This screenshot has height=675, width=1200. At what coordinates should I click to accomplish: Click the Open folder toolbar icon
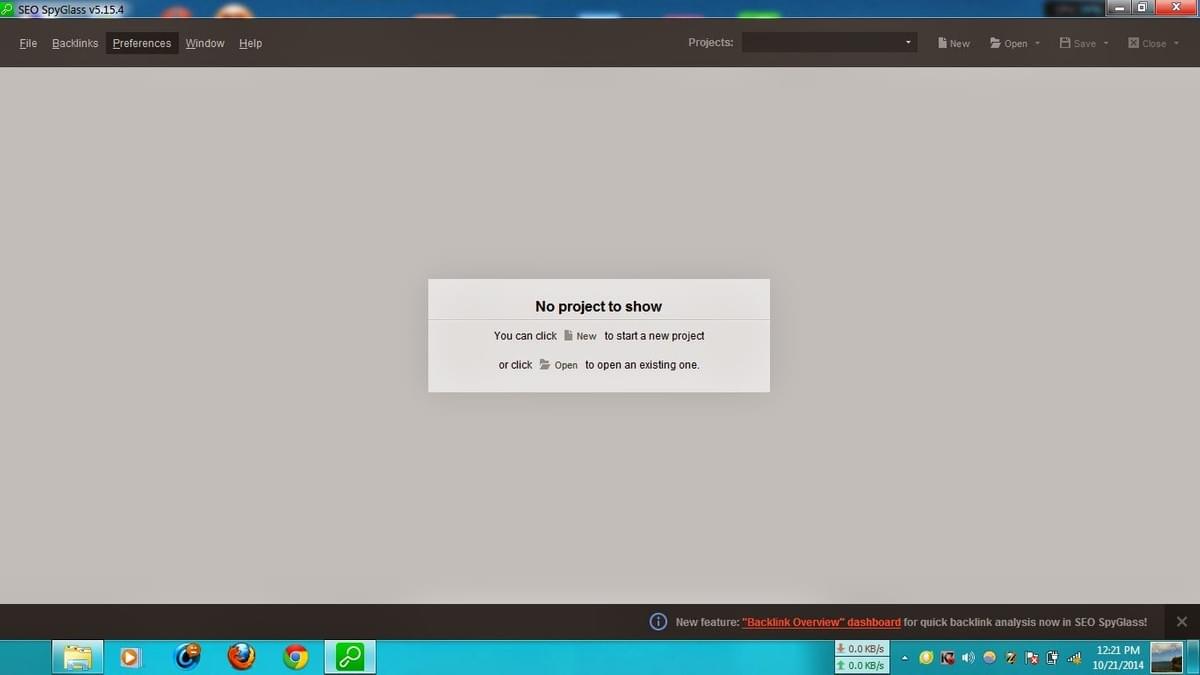[995, 43]
